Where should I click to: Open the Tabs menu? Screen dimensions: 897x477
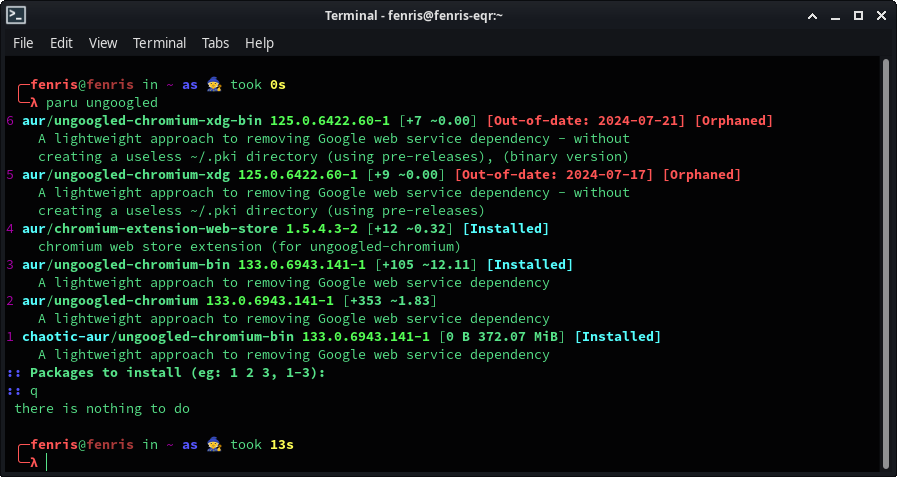tap(216, 43)
